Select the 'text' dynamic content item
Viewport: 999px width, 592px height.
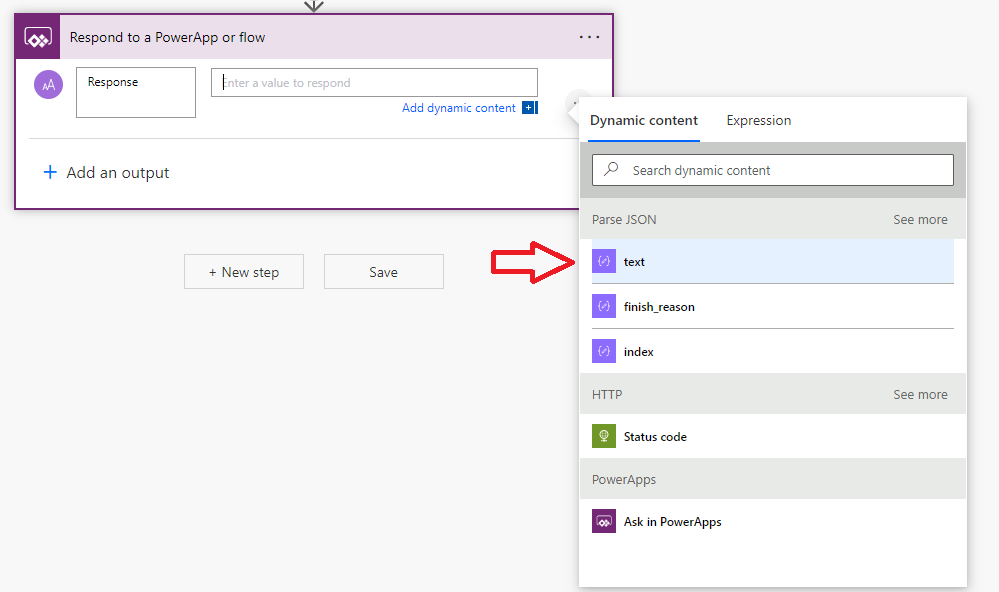(773, 261)
